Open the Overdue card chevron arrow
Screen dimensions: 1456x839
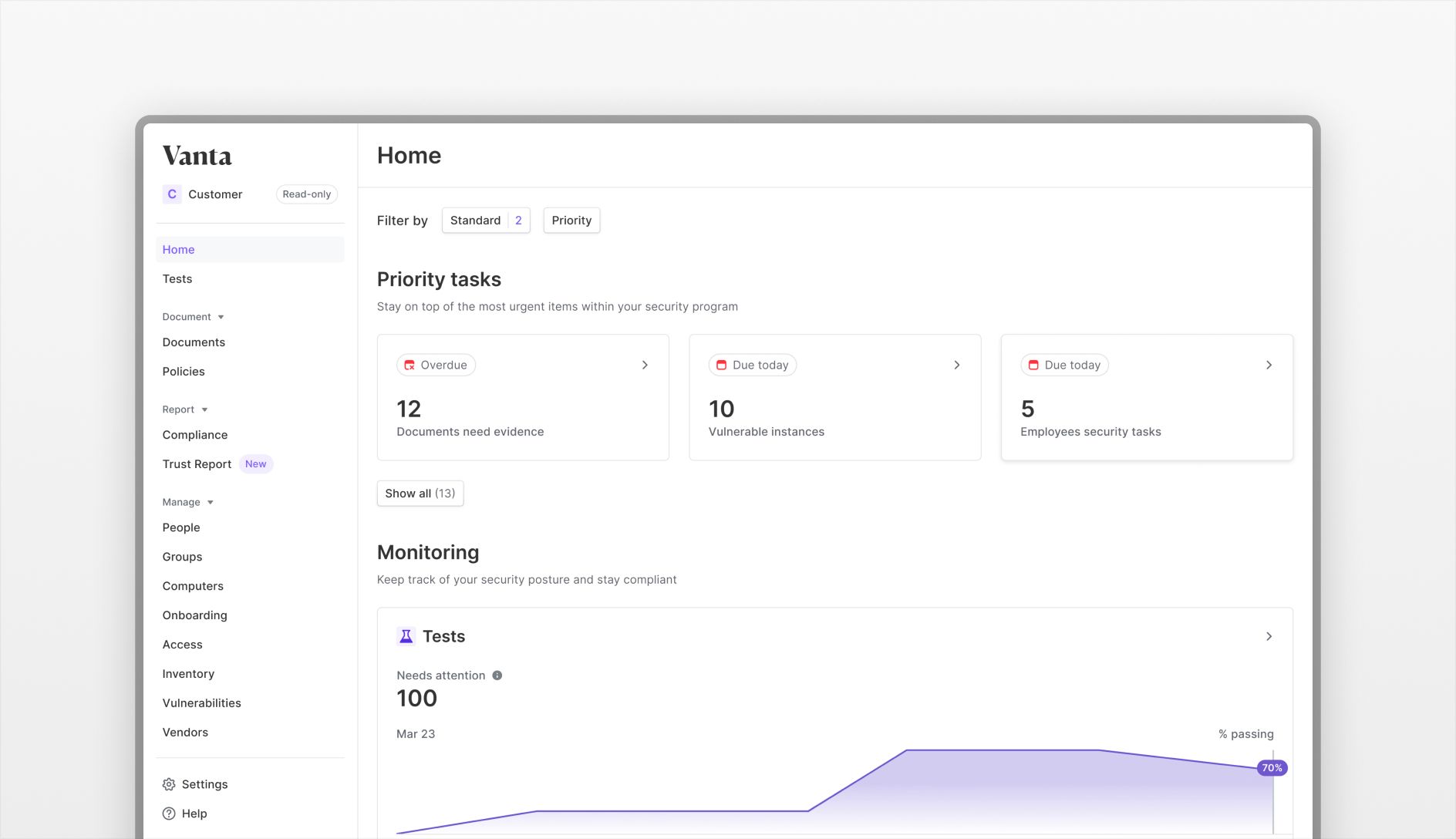(x=645, y=365)
